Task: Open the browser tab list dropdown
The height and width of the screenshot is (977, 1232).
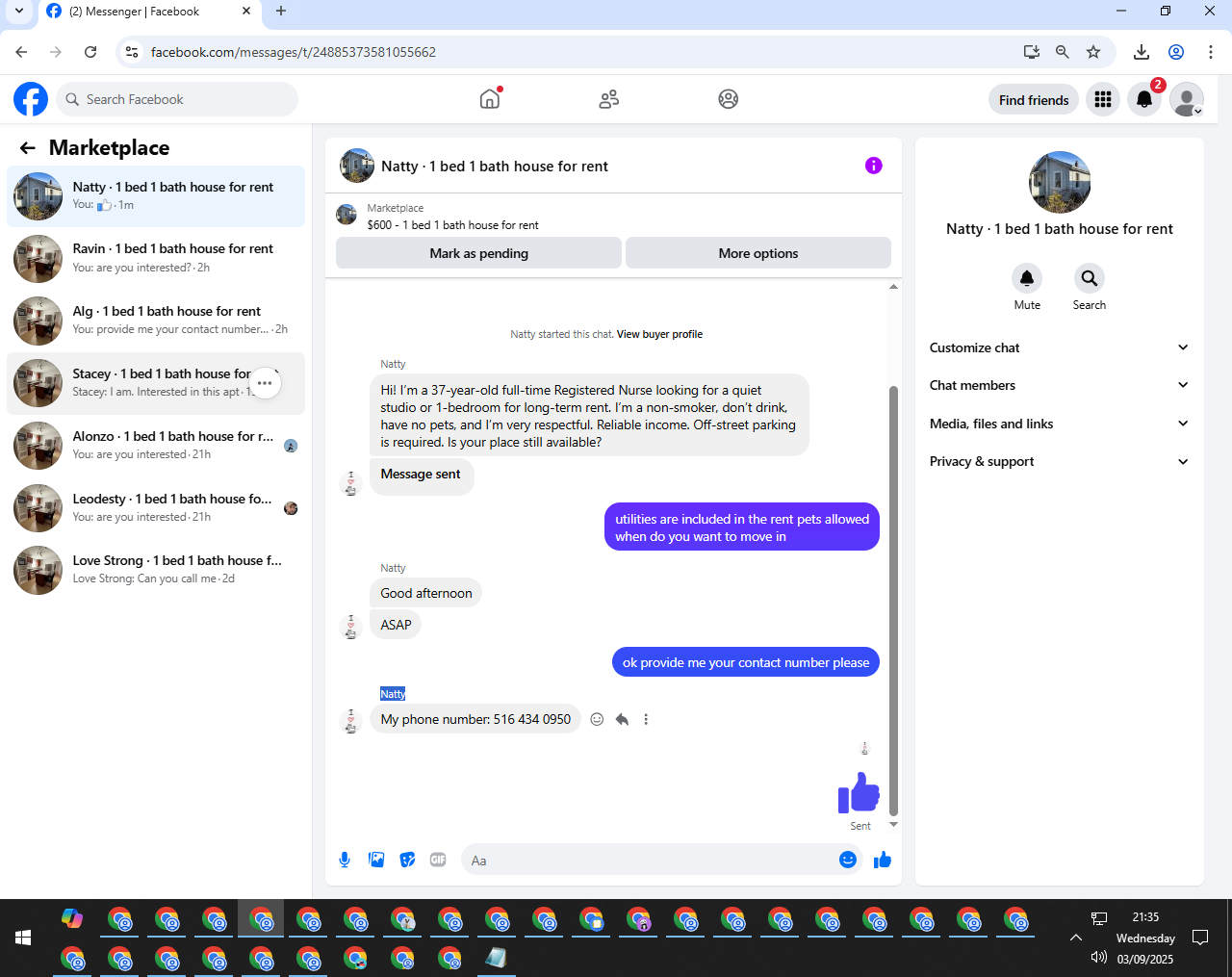Action: [x=18, y=12]
